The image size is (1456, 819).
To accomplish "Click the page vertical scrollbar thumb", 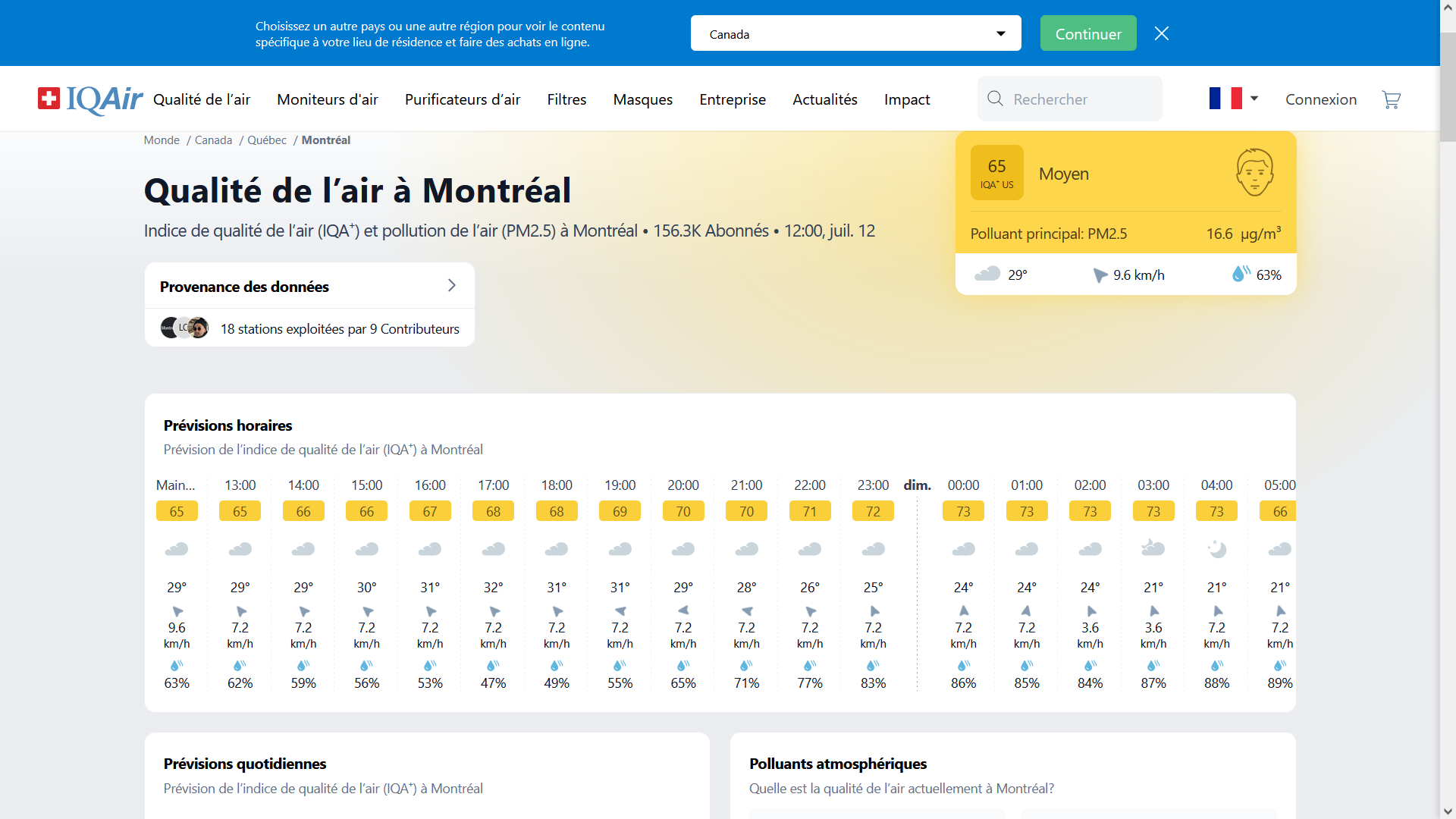I will (x=1448, y=86).
